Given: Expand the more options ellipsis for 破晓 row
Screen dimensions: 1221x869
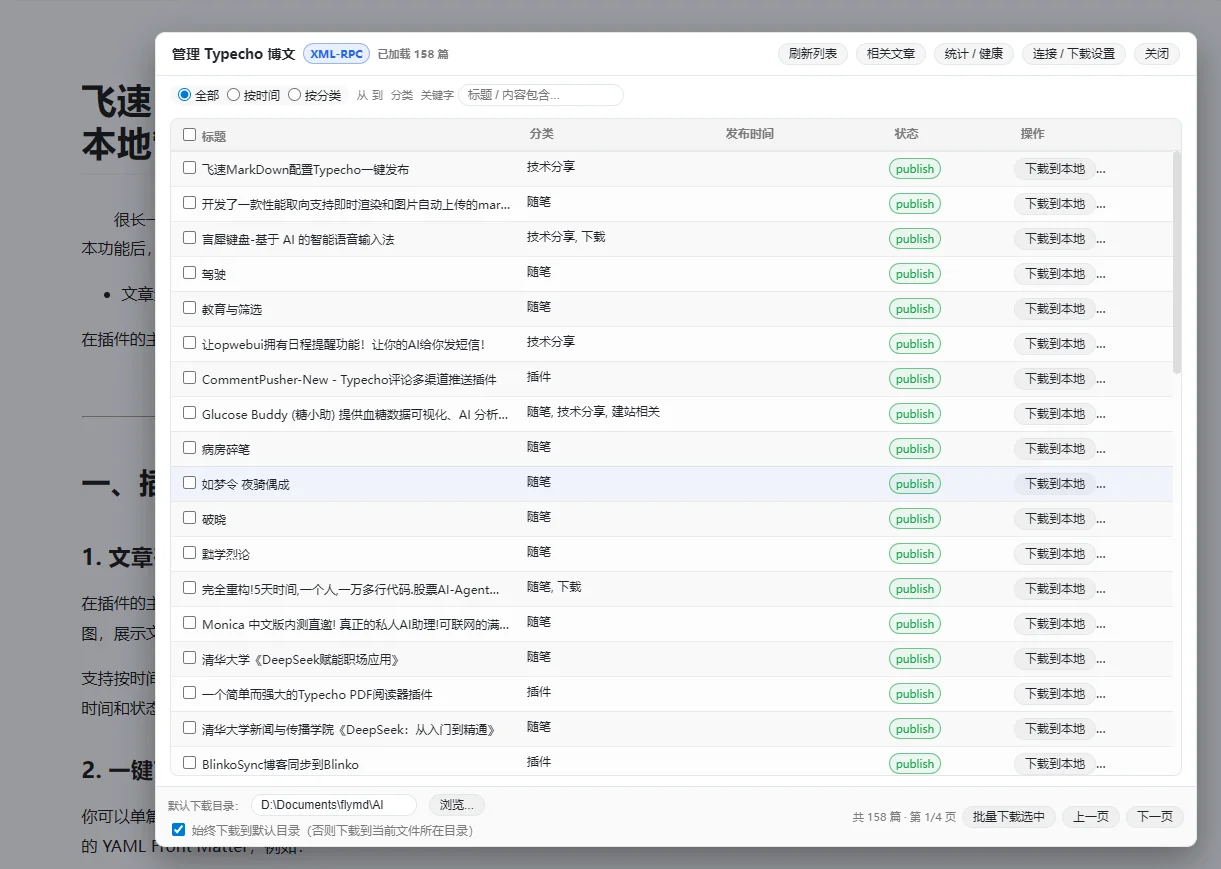Looking at the screenshot, I should [1101, 519].
